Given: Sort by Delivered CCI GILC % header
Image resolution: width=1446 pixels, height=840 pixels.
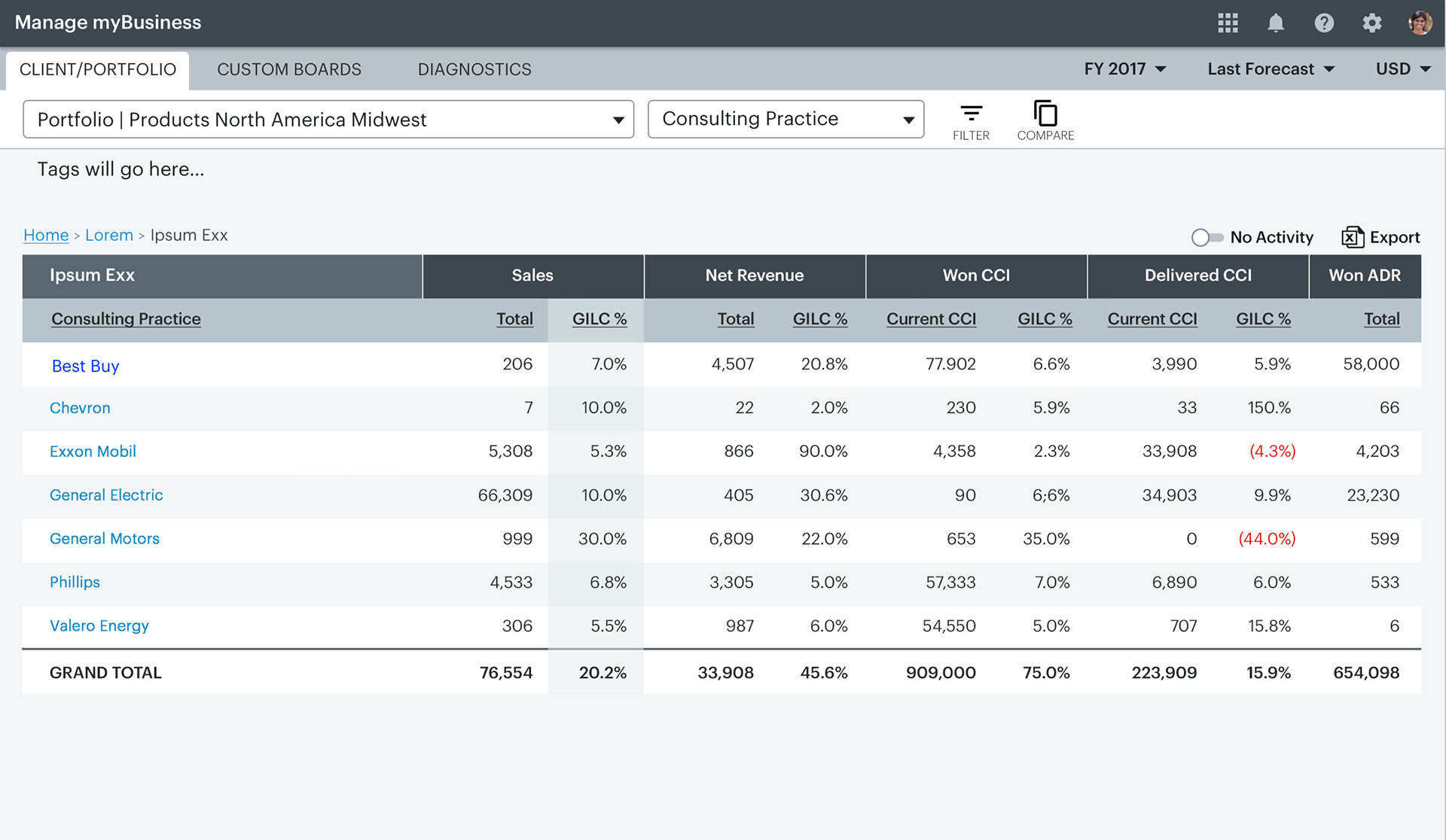Looking at the screenshot, I should coord(1263,319).
